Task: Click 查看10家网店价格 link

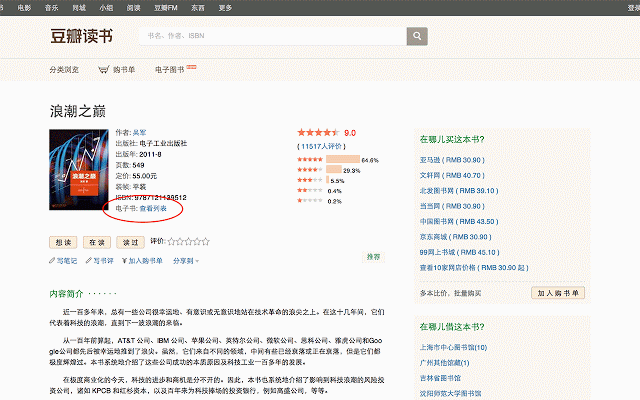Action: [474, 268]
